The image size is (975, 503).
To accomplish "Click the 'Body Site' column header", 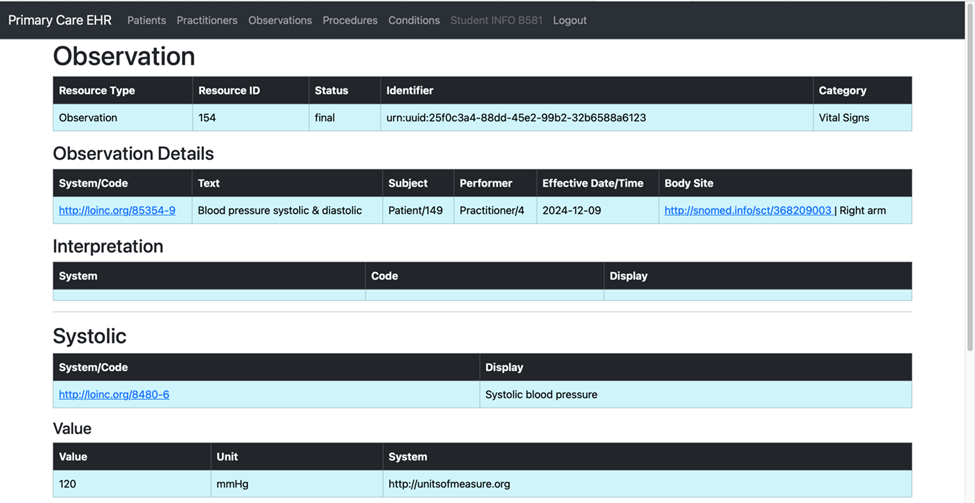I will [x=785, y=183].
